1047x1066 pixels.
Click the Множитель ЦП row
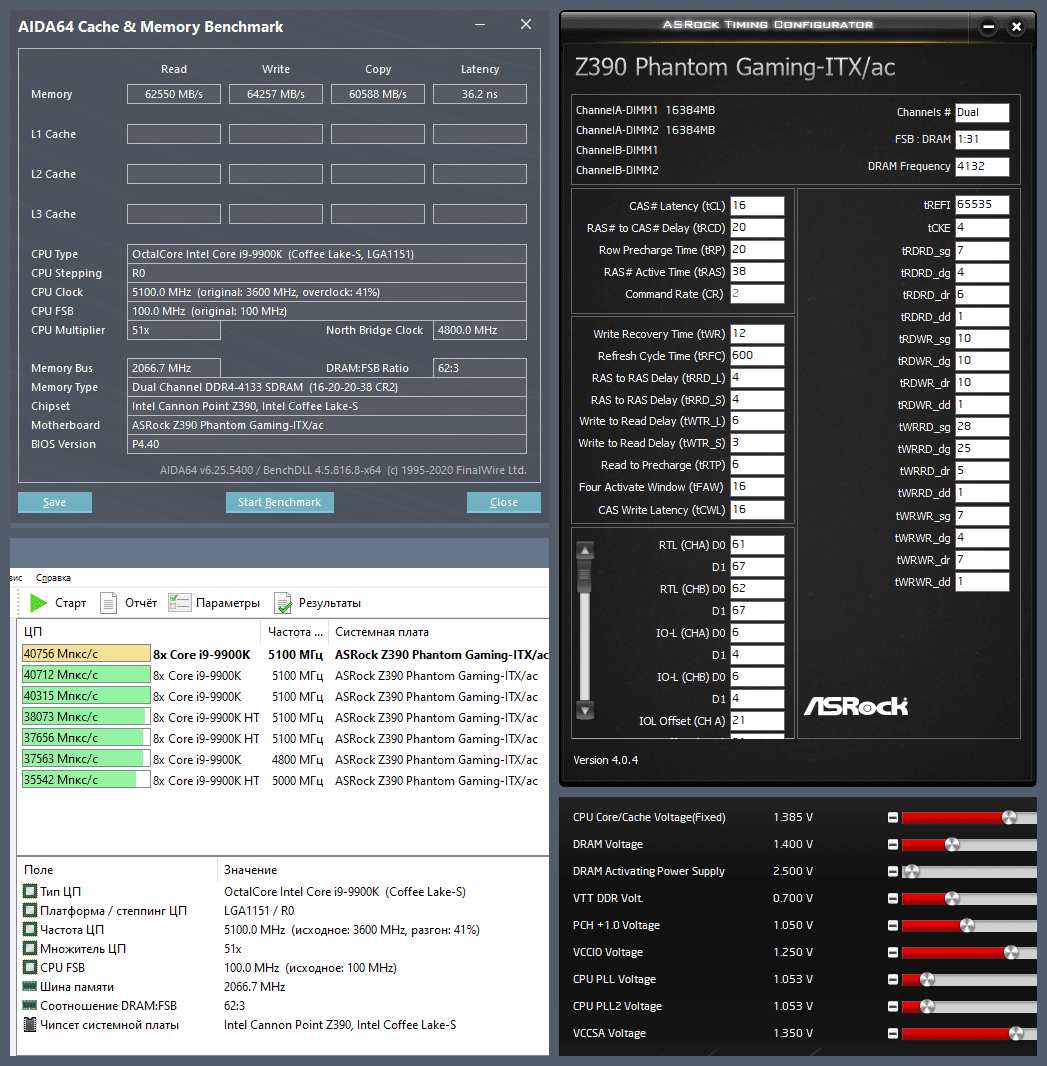point(286,948)
